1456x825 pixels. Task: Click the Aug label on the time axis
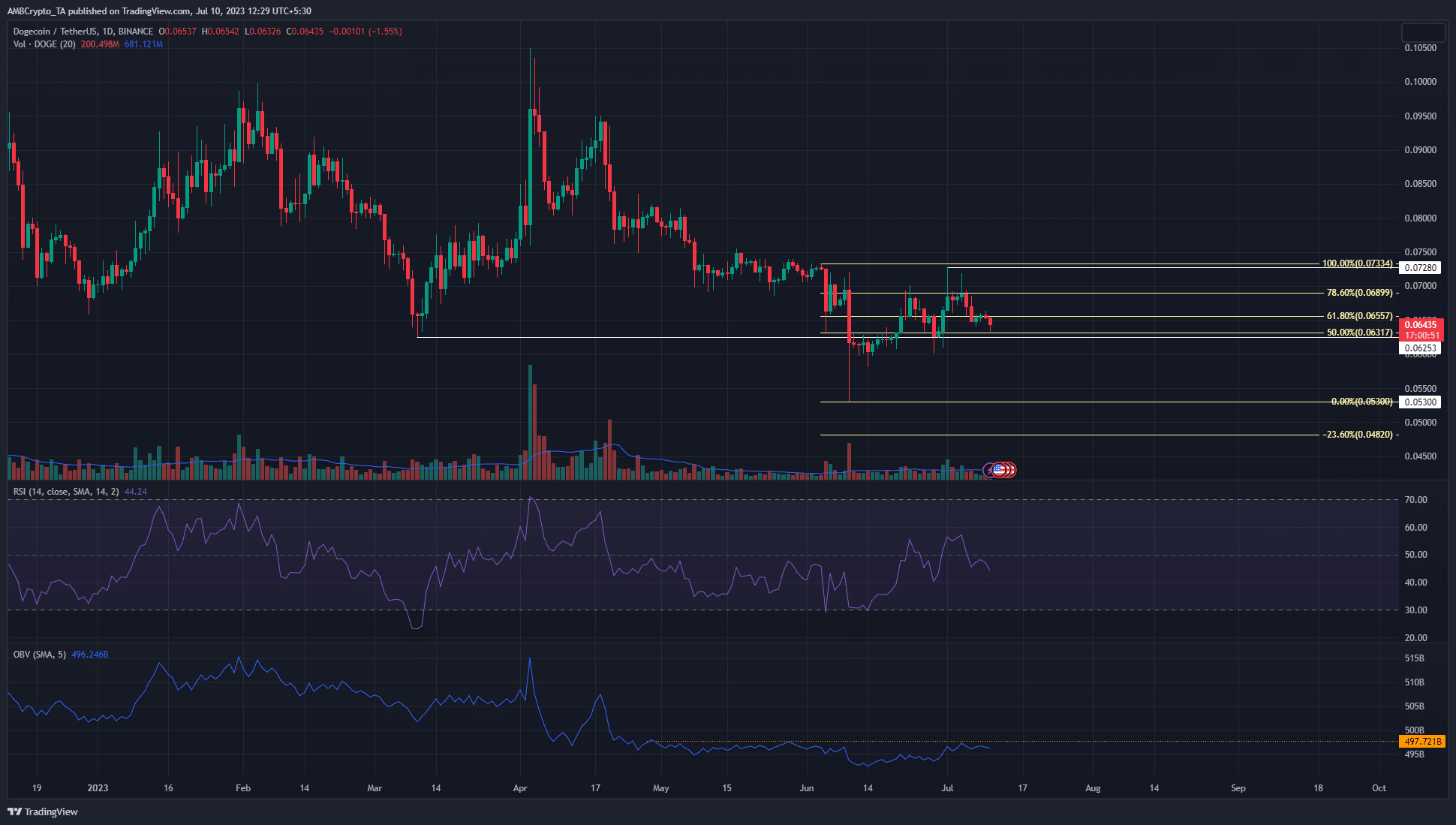(x=1093, y=788)
